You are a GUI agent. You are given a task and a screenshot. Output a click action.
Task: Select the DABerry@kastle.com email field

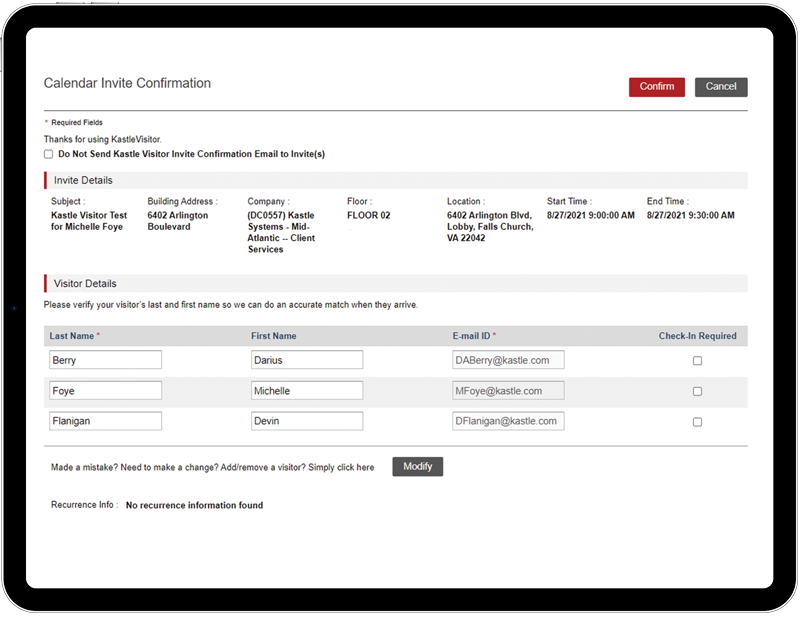[508, 360]
